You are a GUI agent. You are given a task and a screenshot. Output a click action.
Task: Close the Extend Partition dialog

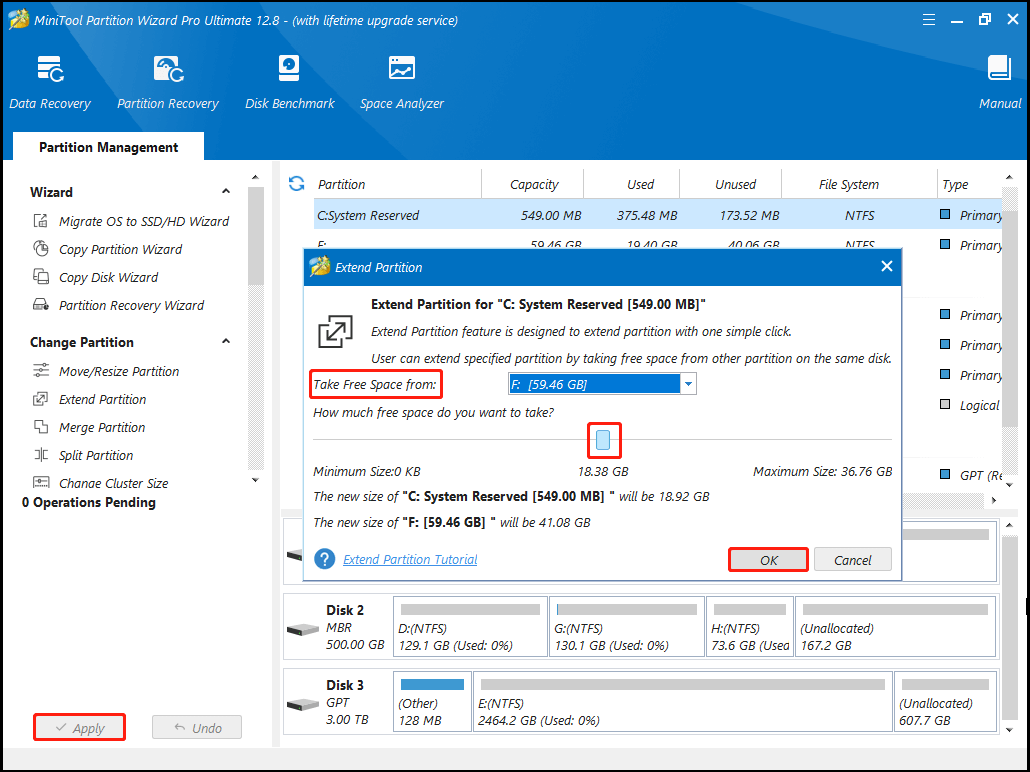[x=887, y=266]
